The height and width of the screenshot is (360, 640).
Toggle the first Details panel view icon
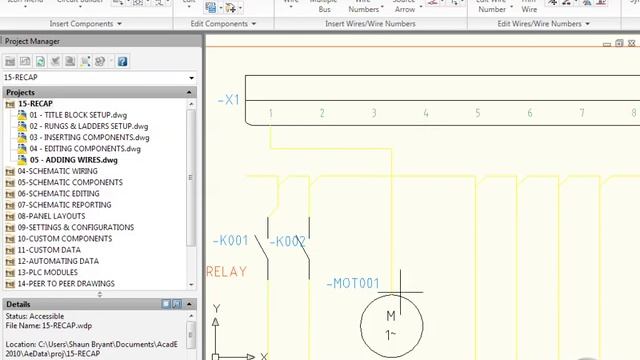(x=166, y=304)
